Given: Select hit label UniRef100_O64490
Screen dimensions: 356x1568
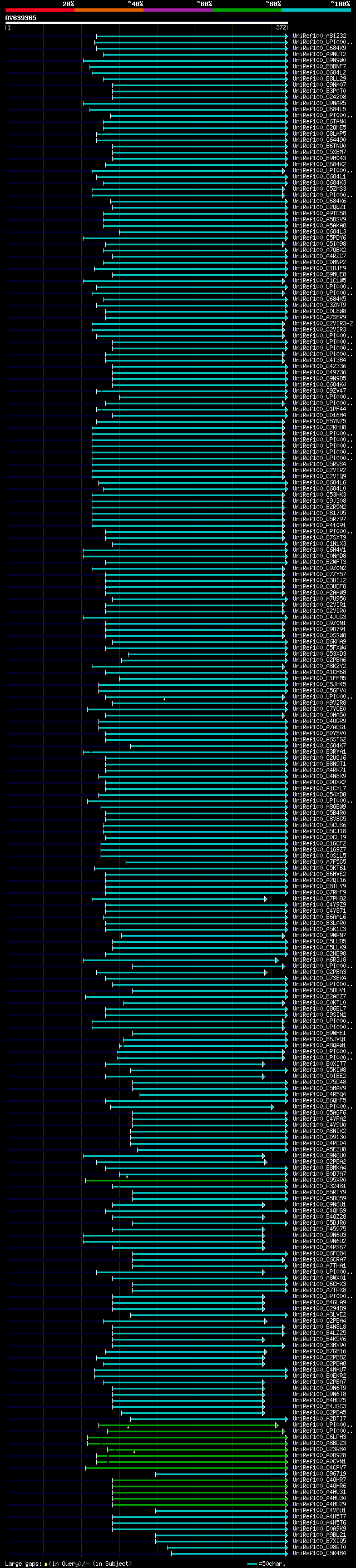Looking at the screenshot, I should pos(319,140).
